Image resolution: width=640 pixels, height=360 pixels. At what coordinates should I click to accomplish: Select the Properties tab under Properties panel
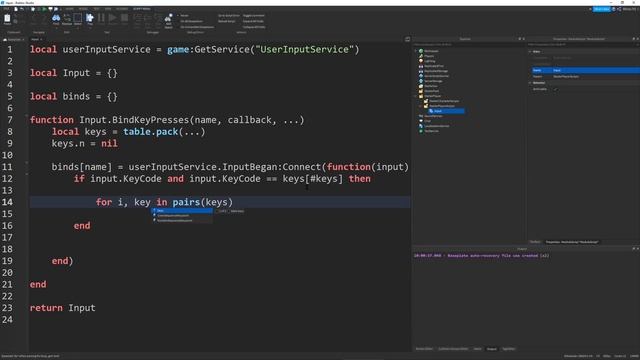click(x=572, y=242)
